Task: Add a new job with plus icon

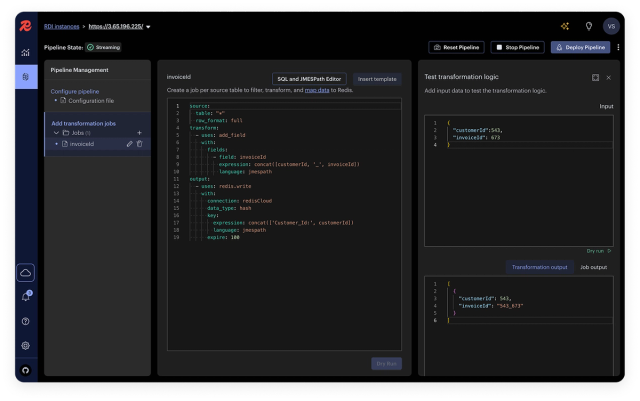Action: (140, 133)
